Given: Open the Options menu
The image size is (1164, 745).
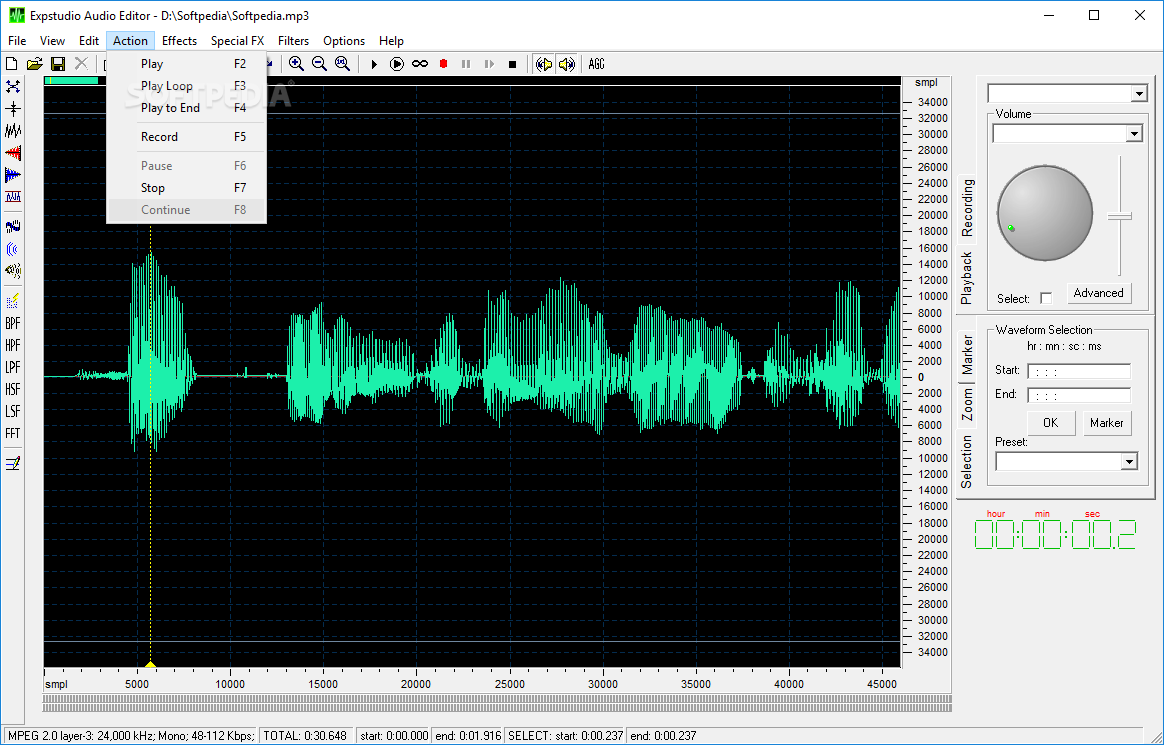Looking at the screenshot, I should point(344,41).
